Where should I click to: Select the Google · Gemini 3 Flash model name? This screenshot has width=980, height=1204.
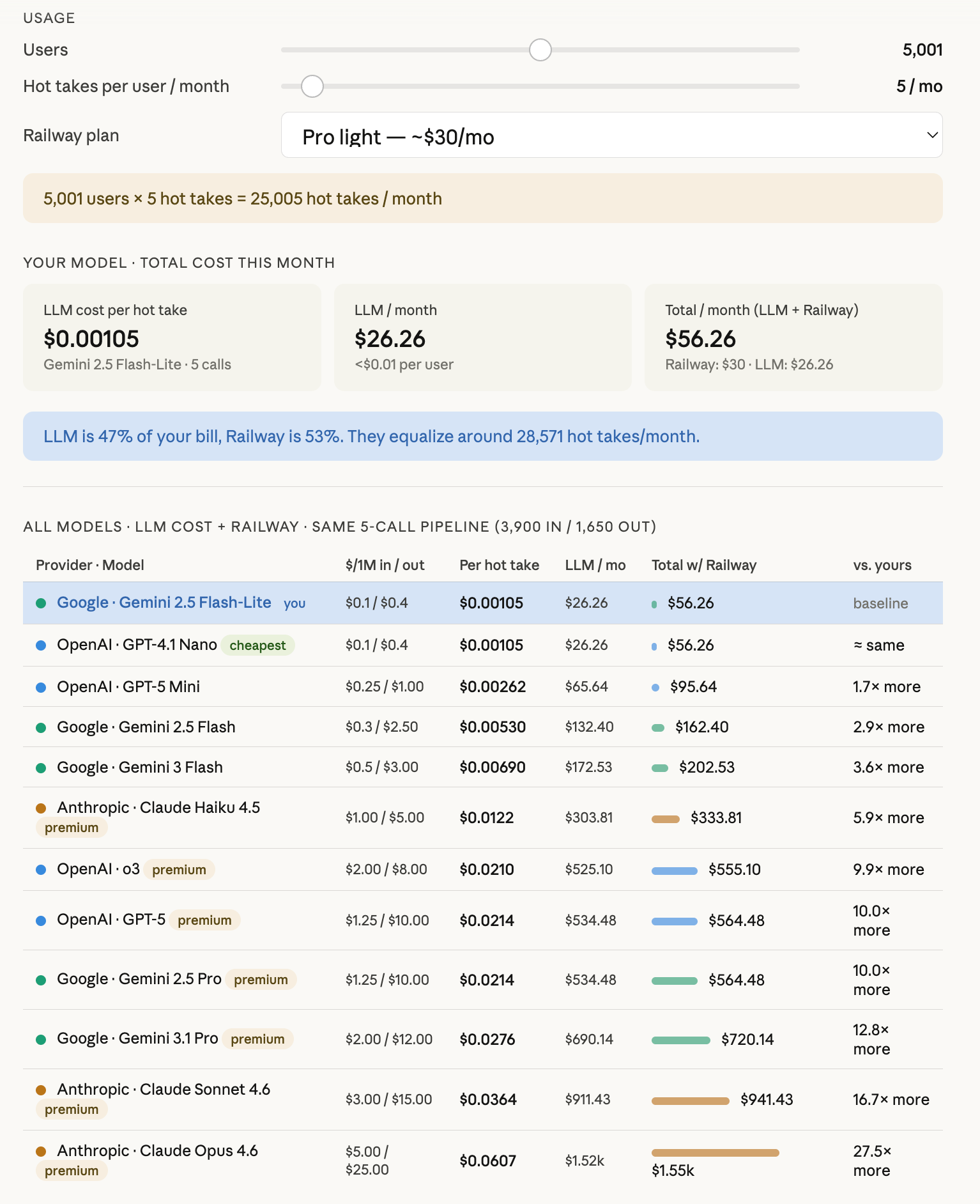click(x=140, y=768)
